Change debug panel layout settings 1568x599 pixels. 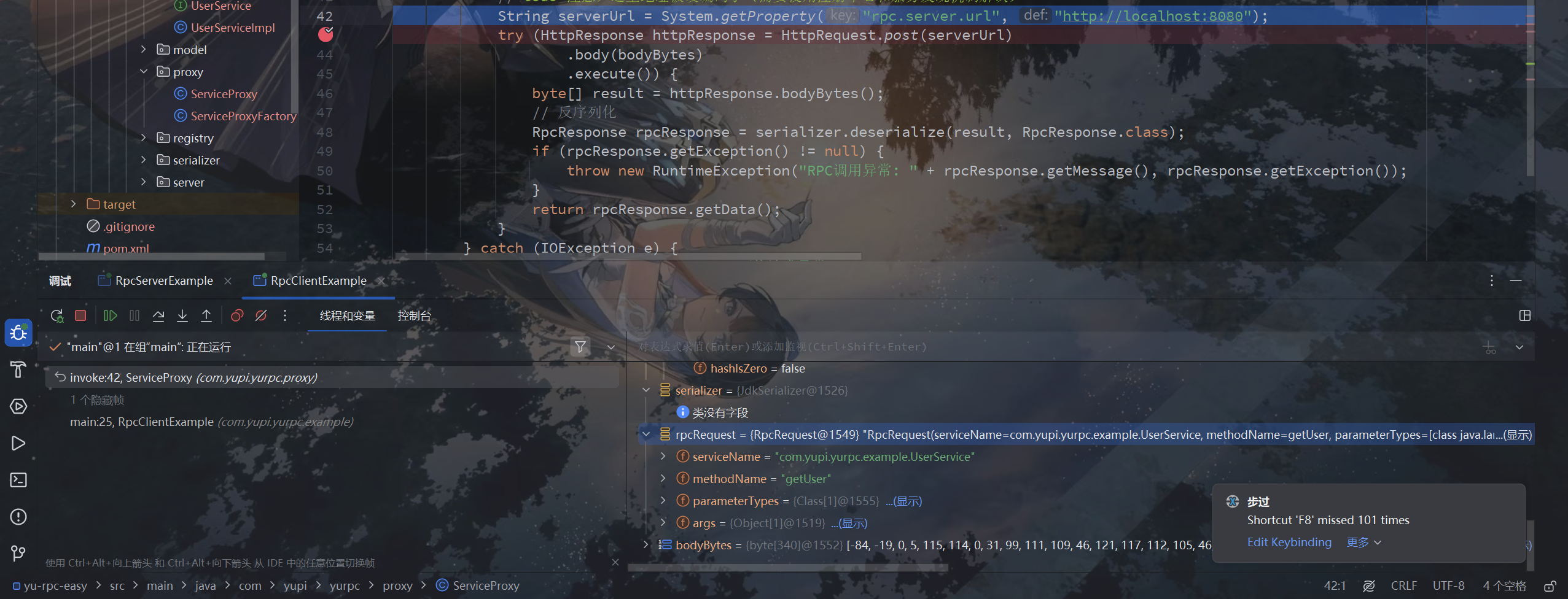pyautogui.click(x=1525, y=315)
